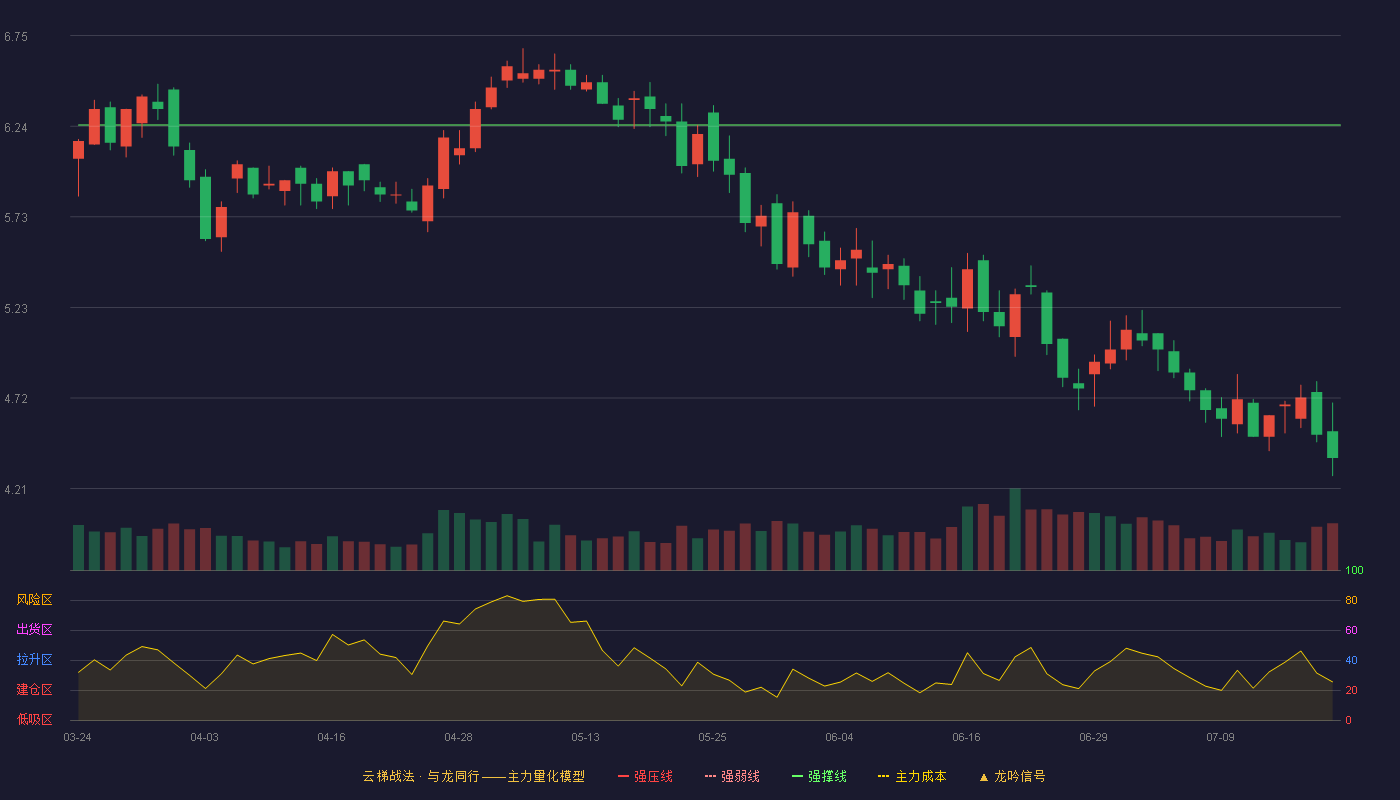The image size is (1400, 800).
Task: Click the 03-24 date label
Action: tap(77, 737)
